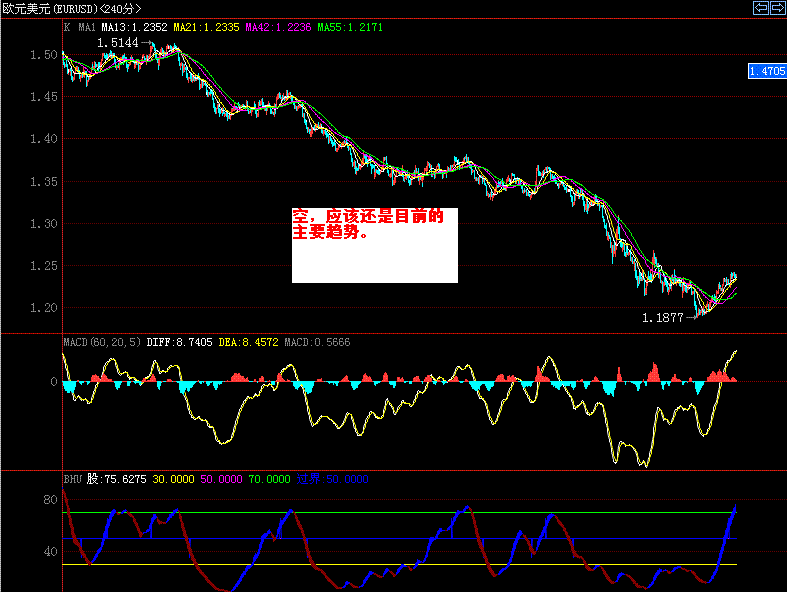Image resolution: width=789 pixels, height=598 pixels.
Task: Click the green 70.0000 level label
Action: (x=269, y=479)
